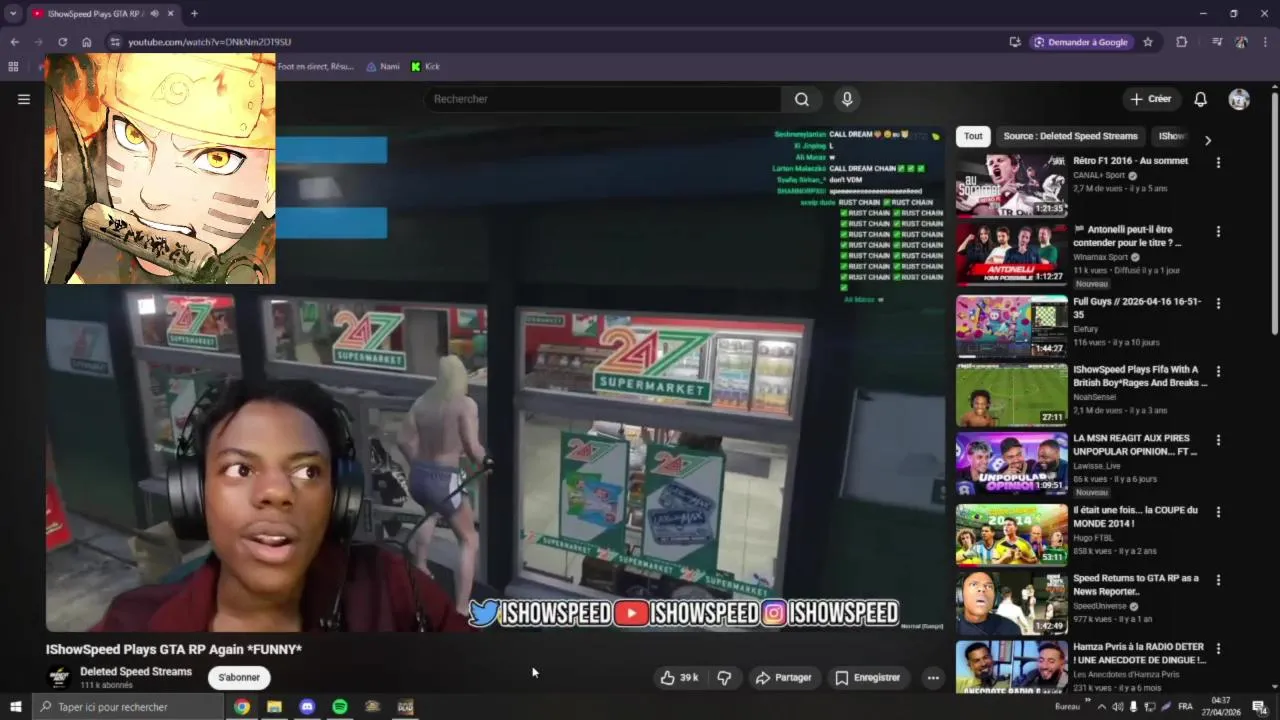Screen dimensions: 1280x720
Task: Open the tab search dropdown arrow
Action: coord(13,14)
